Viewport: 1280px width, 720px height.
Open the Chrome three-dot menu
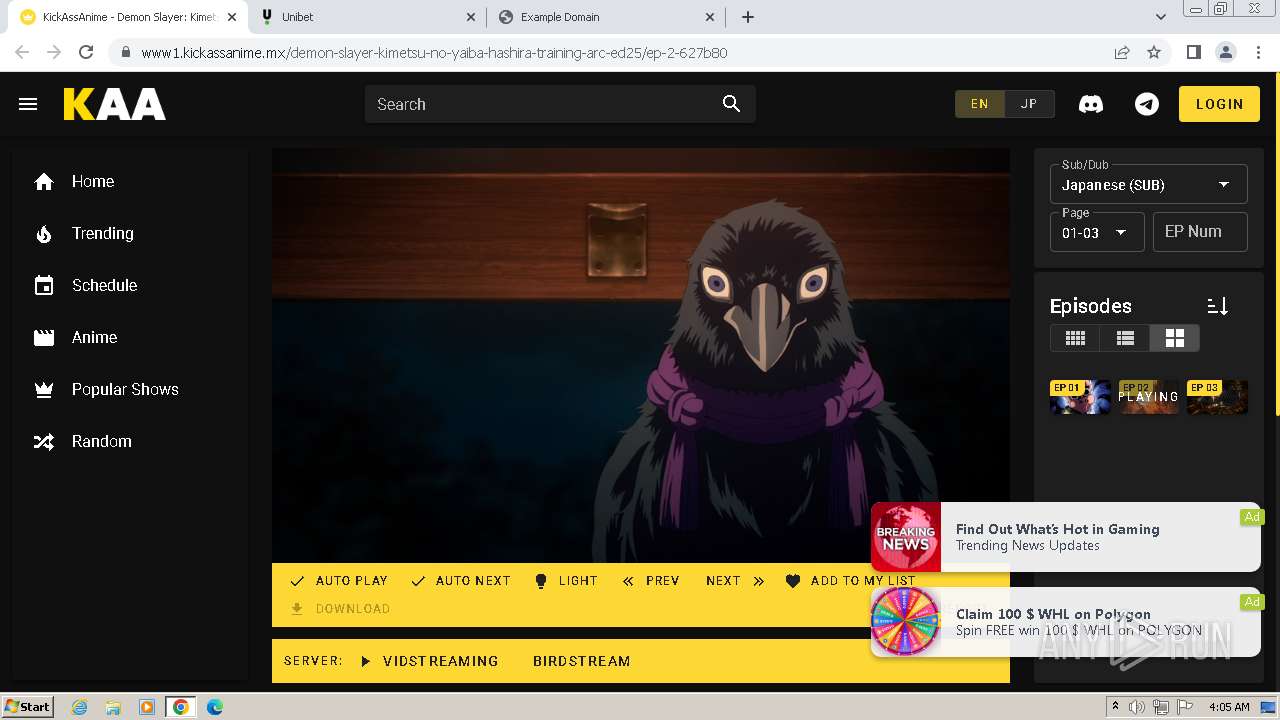(1257, 52)
